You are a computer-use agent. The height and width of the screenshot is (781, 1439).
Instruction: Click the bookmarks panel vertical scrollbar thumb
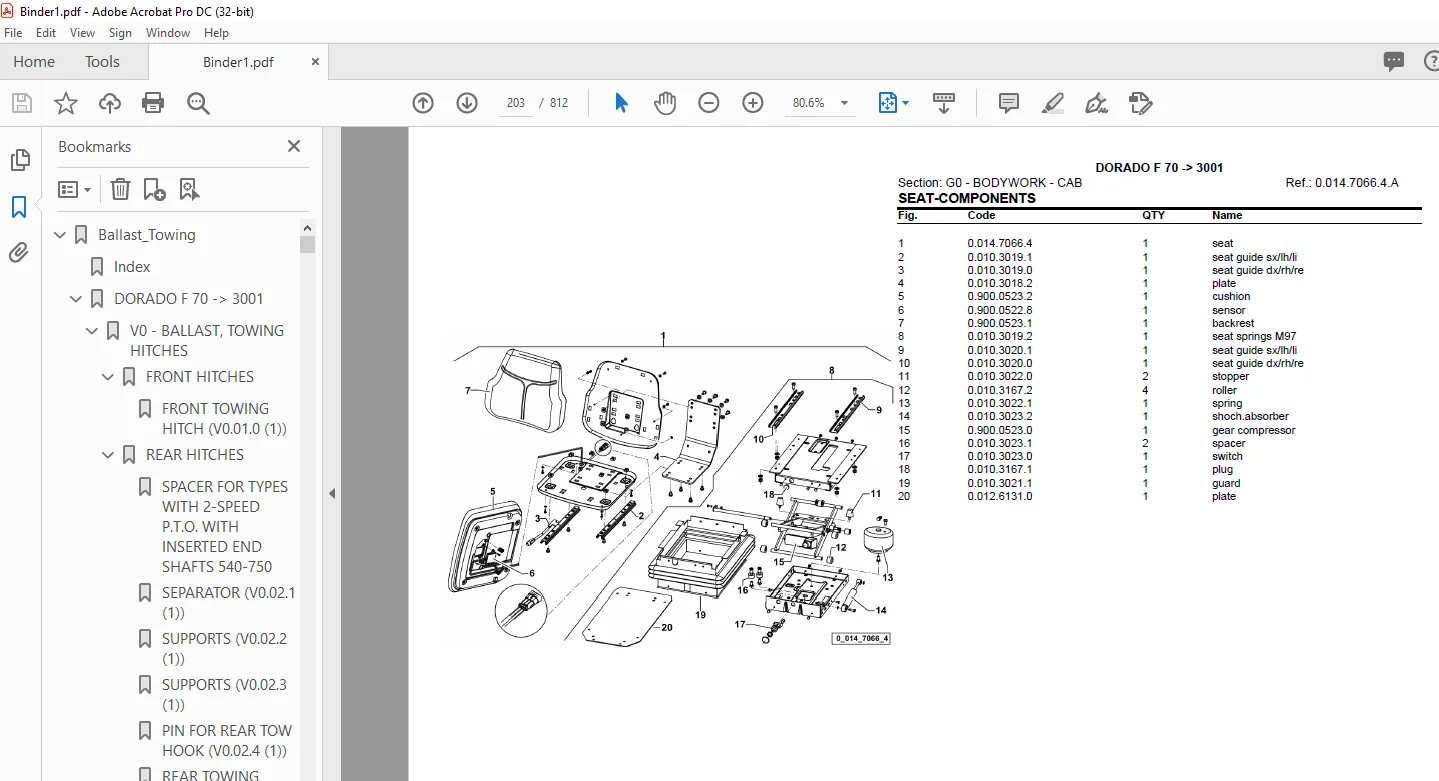[307, 243]
